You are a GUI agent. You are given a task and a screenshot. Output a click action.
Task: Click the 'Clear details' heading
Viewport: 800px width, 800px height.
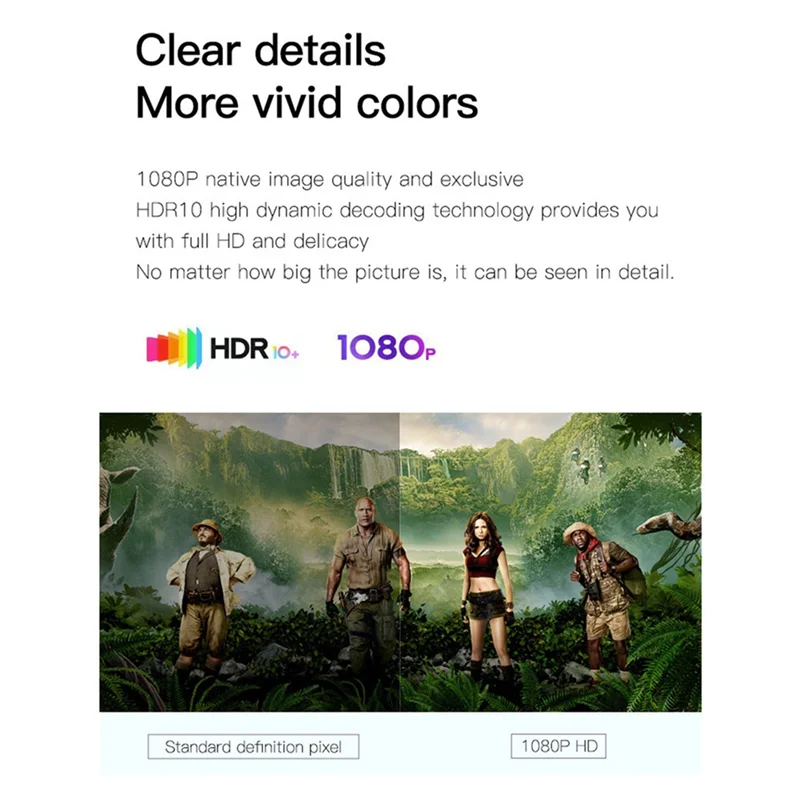(260, 50)
